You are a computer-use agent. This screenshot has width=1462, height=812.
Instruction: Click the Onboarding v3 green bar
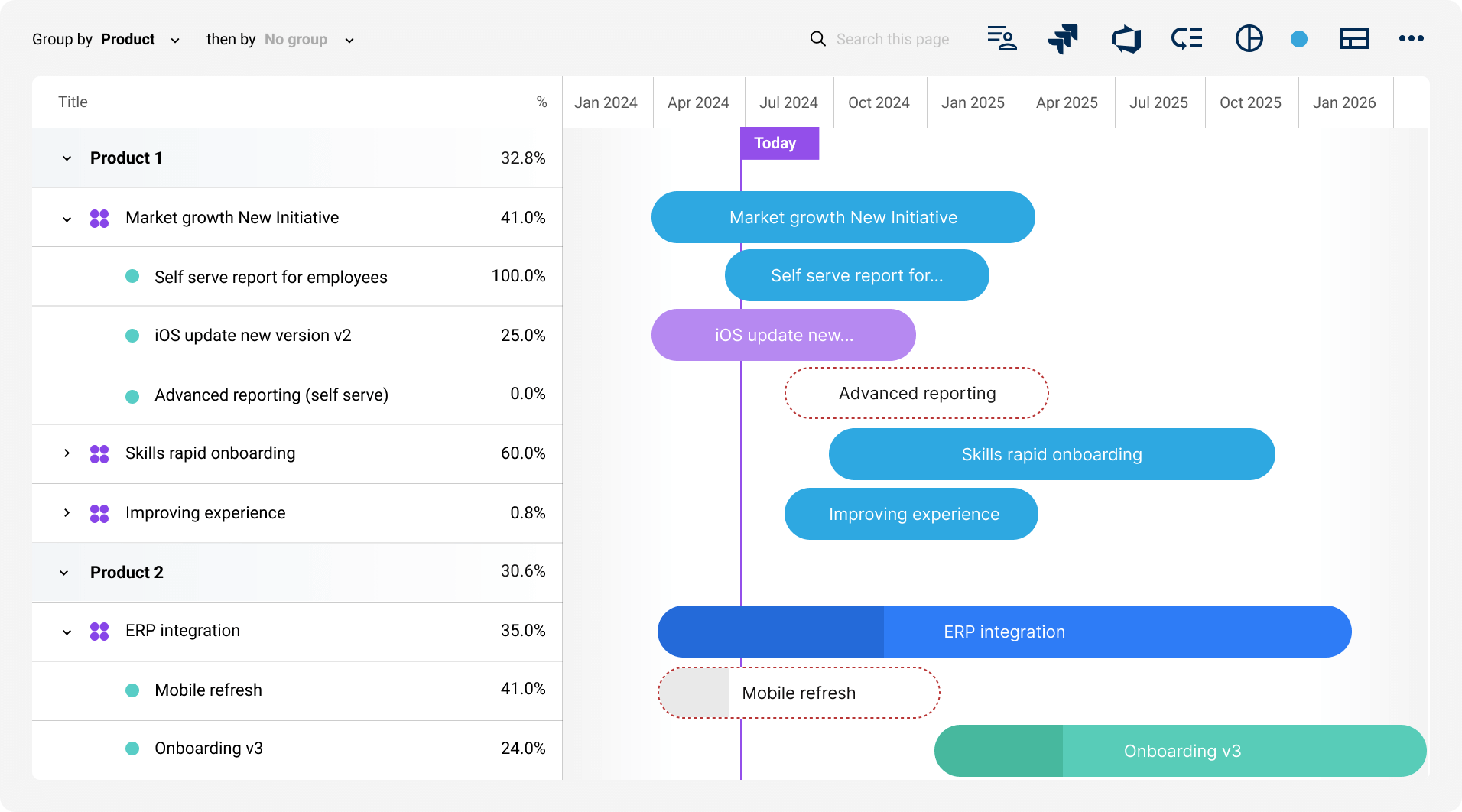click(x=1180, y=751)
